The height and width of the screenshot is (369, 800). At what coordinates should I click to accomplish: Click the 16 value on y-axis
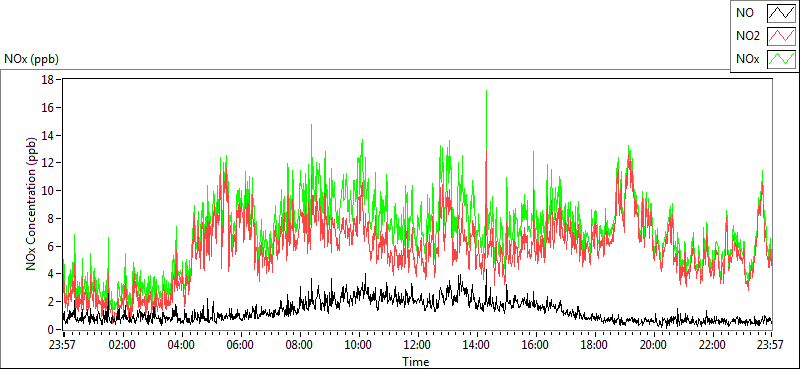tap(49, 107)
